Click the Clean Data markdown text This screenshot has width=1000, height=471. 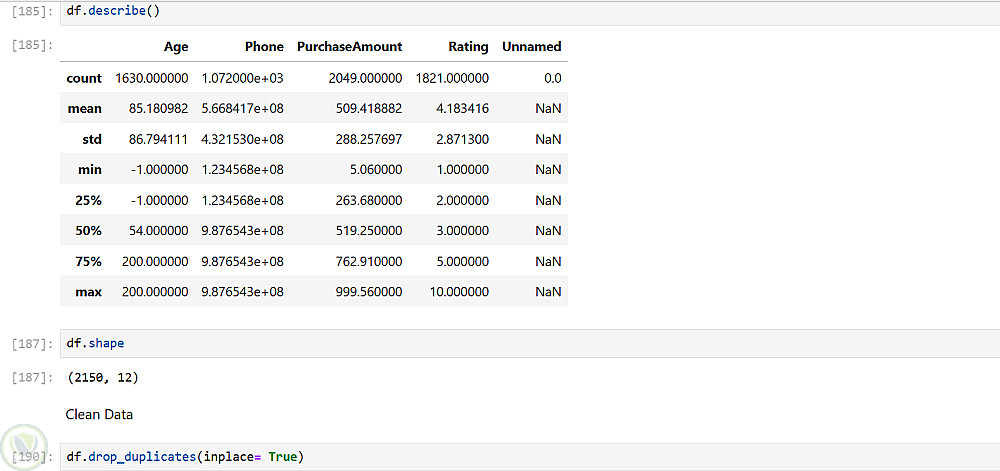(99, 414)
